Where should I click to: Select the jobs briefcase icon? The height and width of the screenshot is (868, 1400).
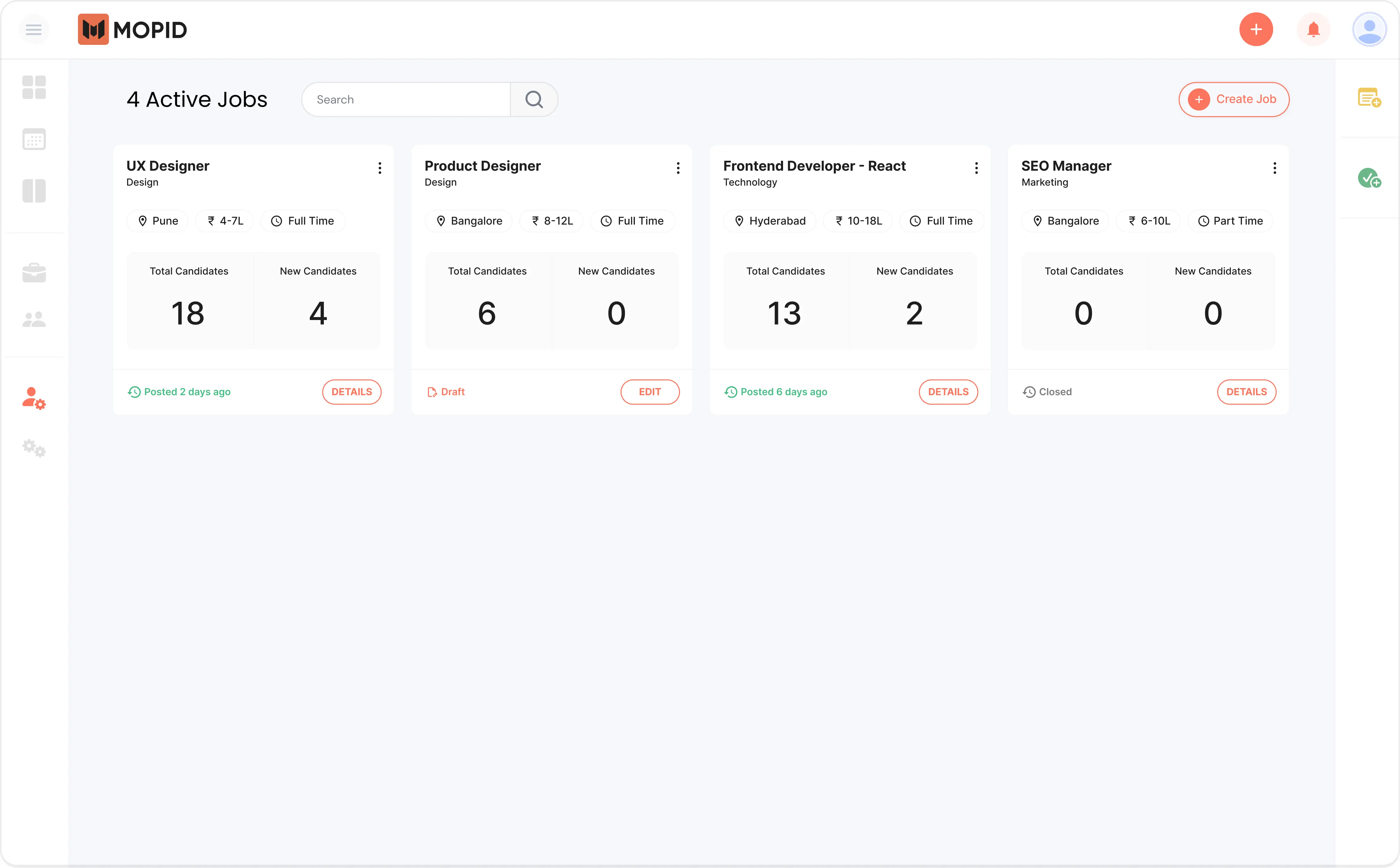[x=34, y=272]
